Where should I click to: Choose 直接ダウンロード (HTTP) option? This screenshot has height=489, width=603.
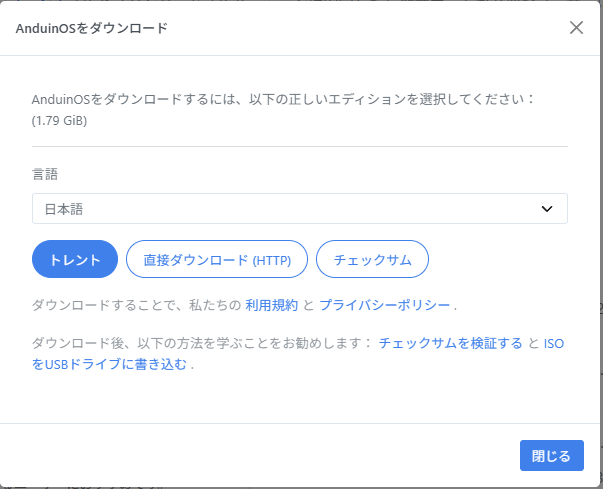tap(217, 259)
